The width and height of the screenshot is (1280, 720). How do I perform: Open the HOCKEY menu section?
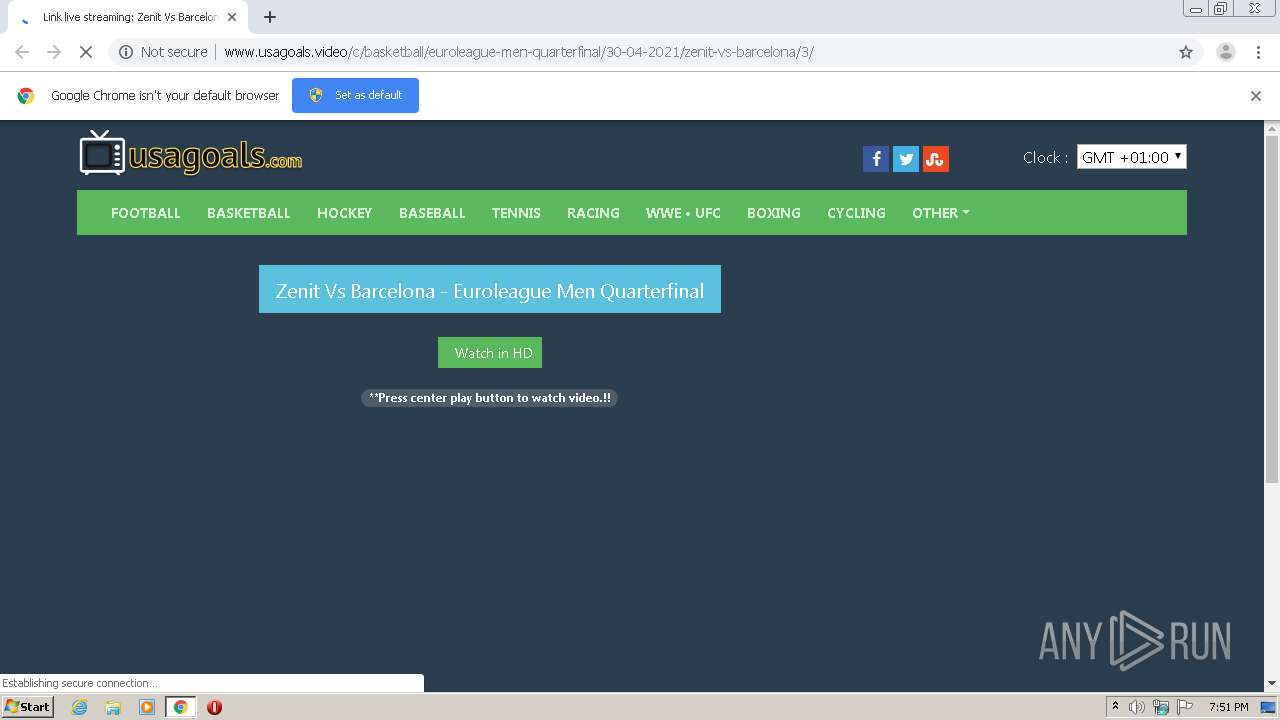pyautogui.click(x=345, y=213)
